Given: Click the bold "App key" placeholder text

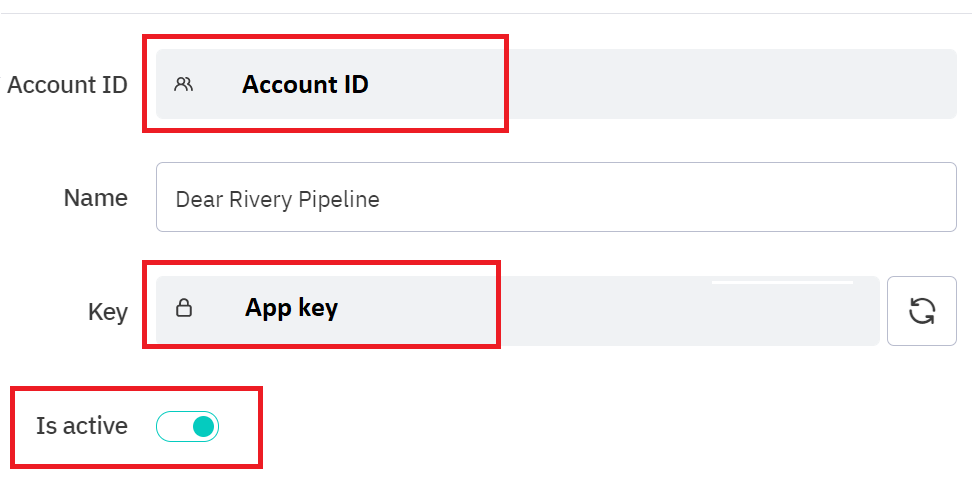Looking at the screenshot, I should tap(291, 308).
